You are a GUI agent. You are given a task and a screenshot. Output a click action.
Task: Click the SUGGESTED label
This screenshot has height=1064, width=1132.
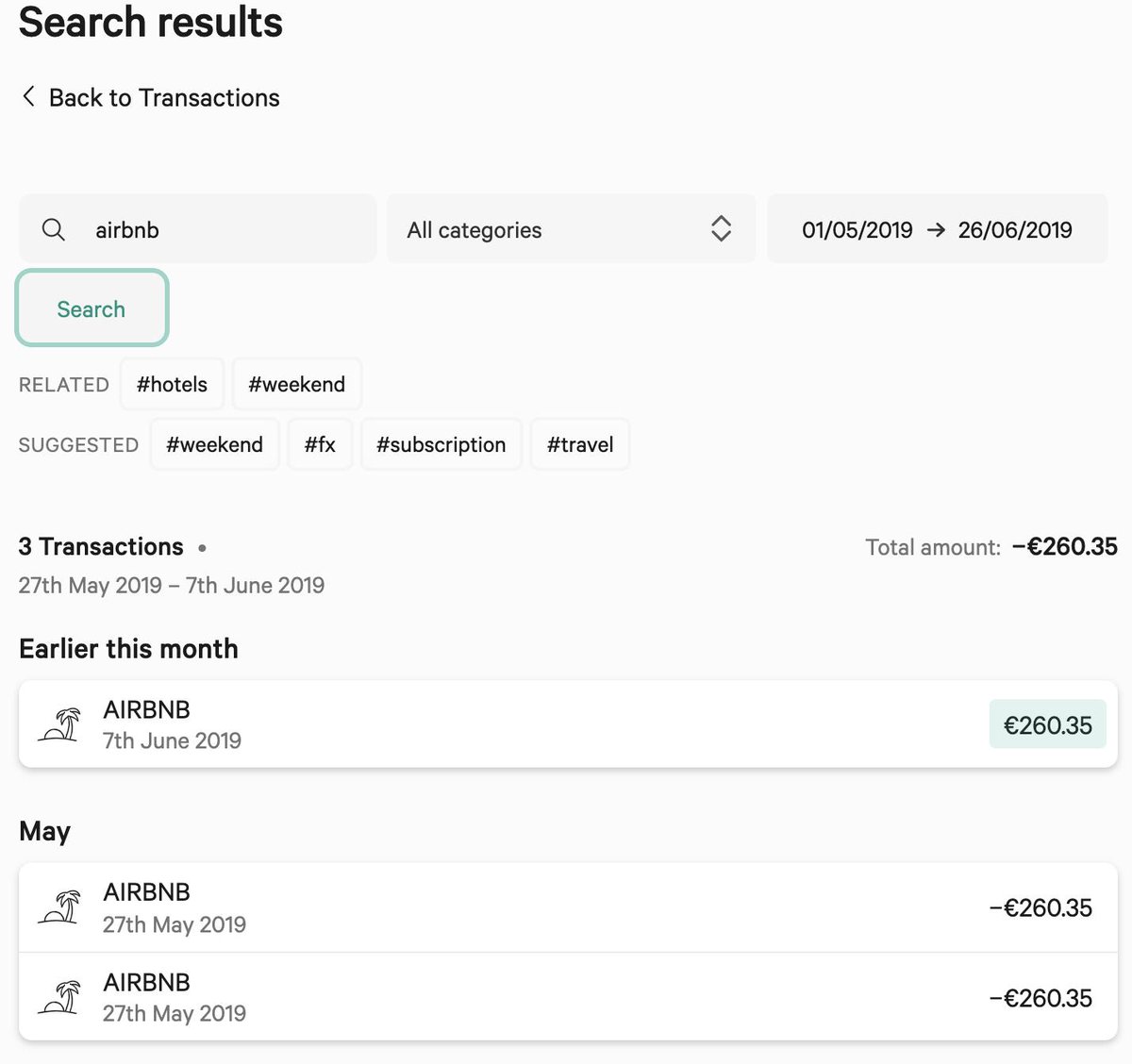pyautogui.click(x=78, y=445)
